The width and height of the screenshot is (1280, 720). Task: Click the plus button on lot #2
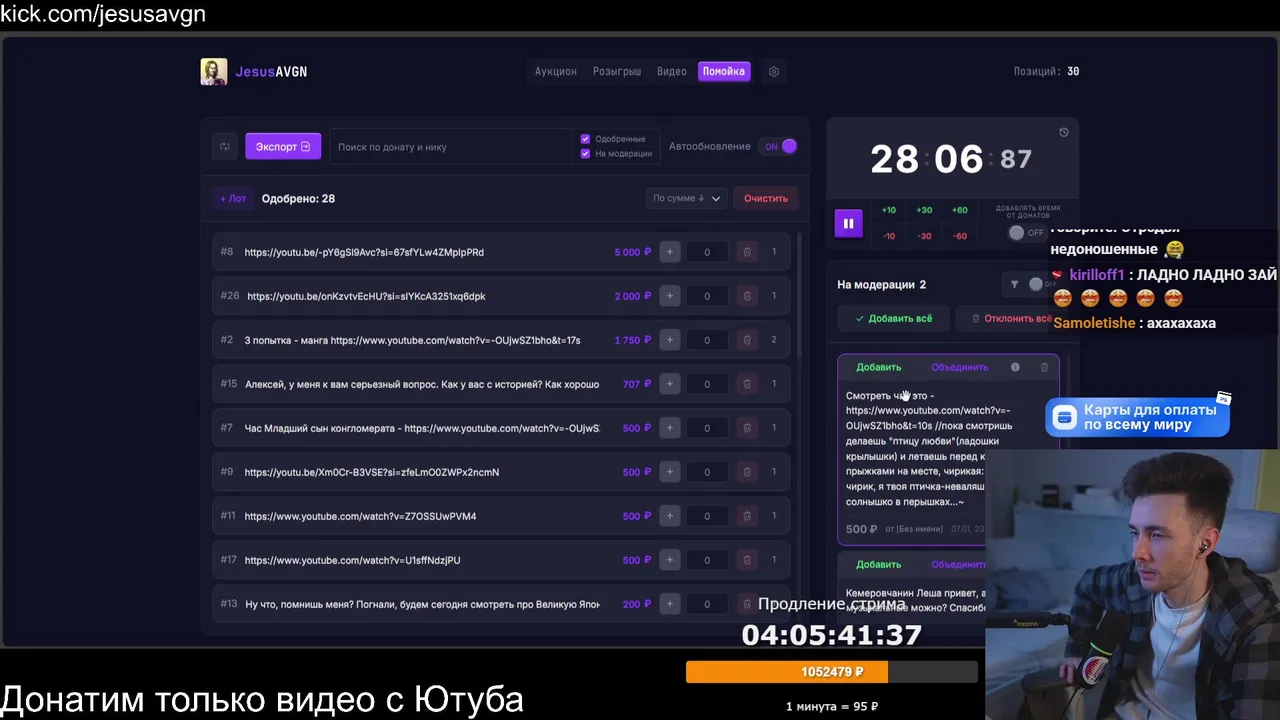(x=670, y=340)
